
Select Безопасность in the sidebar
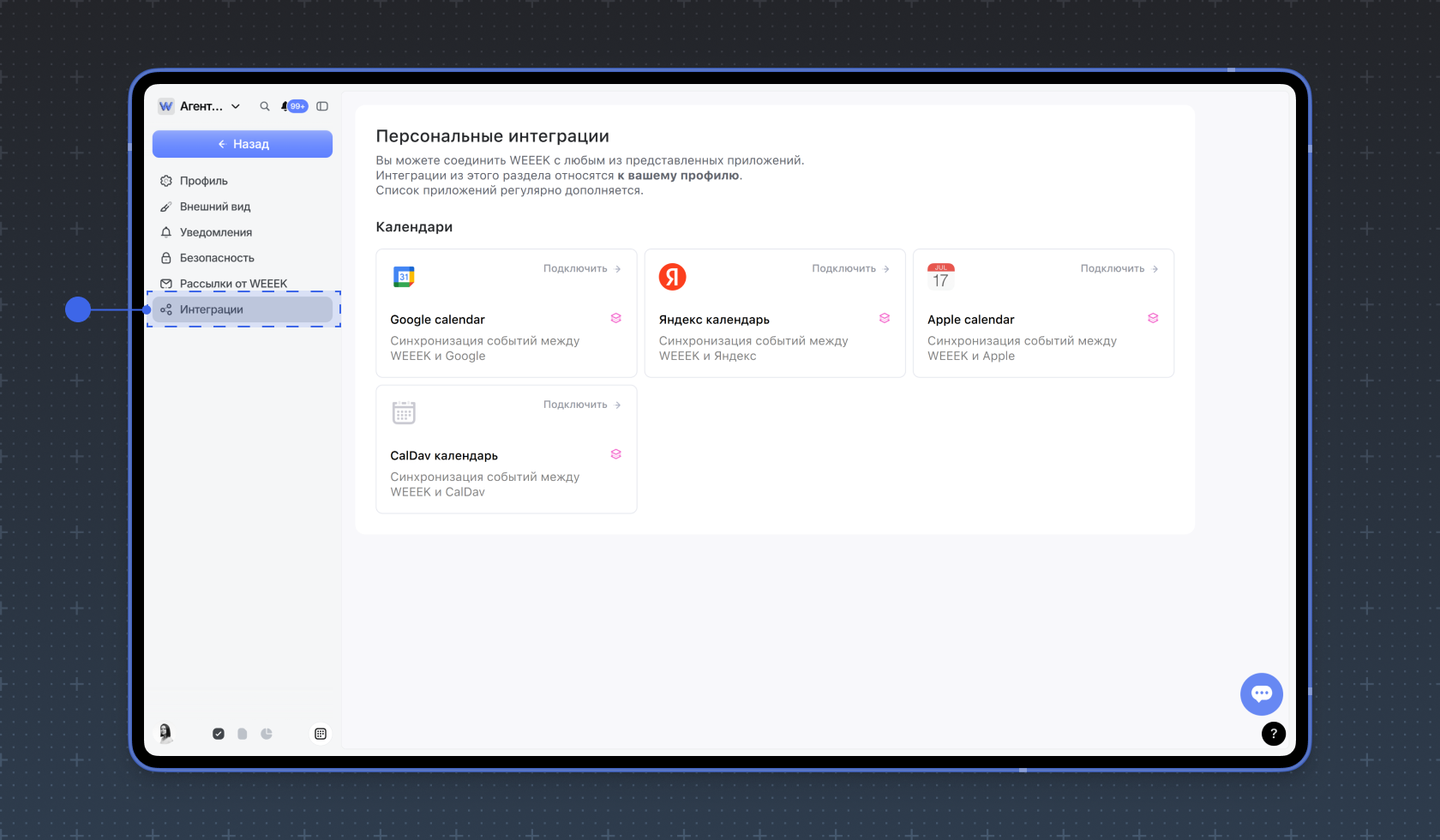tap(216, 258)
